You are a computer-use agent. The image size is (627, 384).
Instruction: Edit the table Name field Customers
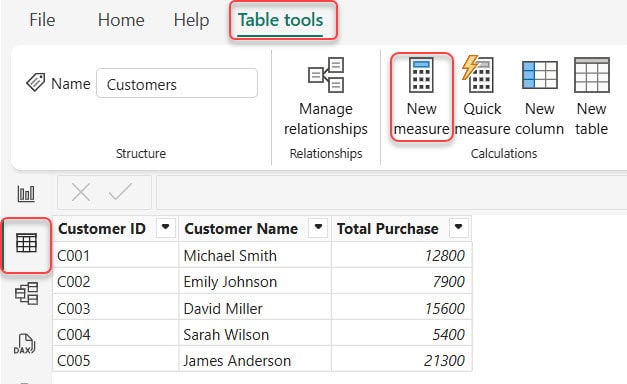(x=177, y=83)
